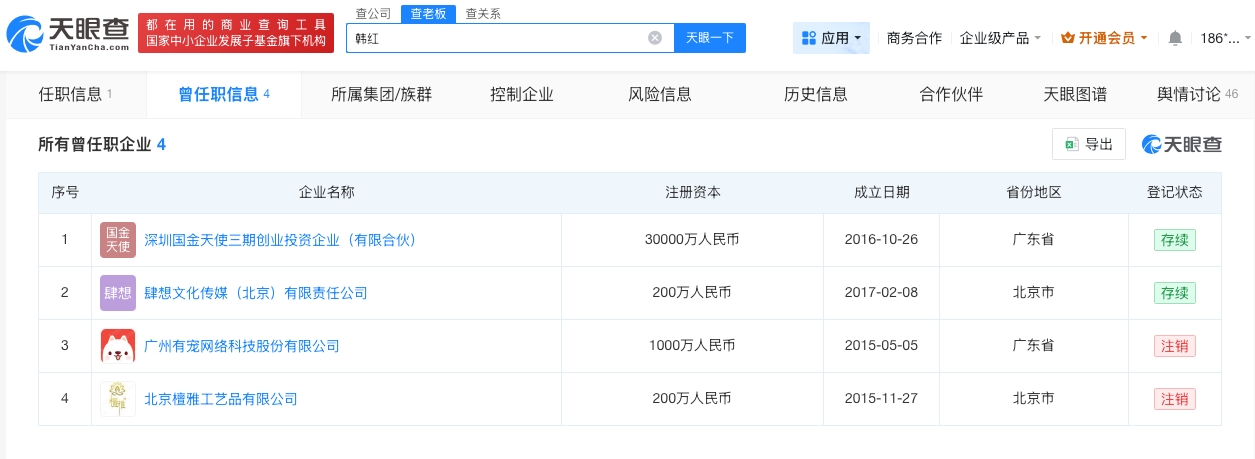Open the 广州有宠网络科技 company logo
Screen dimensions: 1255x459
[118, 346]
